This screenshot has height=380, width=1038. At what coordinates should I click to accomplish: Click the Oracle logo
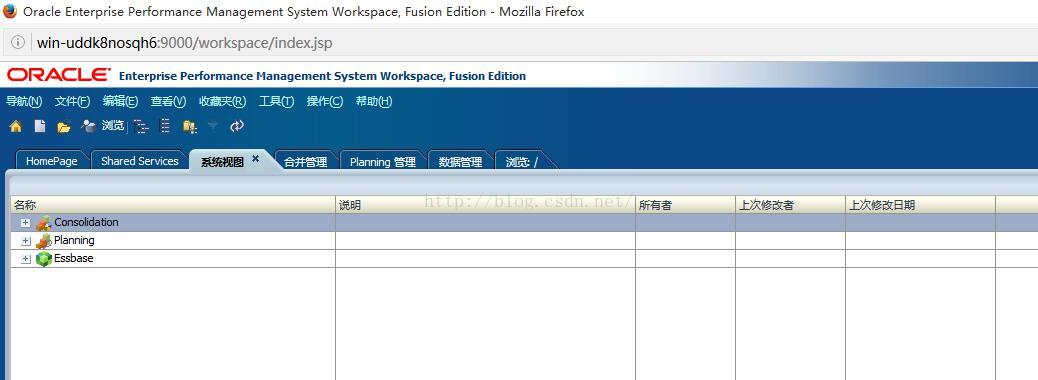coord(58,75)
